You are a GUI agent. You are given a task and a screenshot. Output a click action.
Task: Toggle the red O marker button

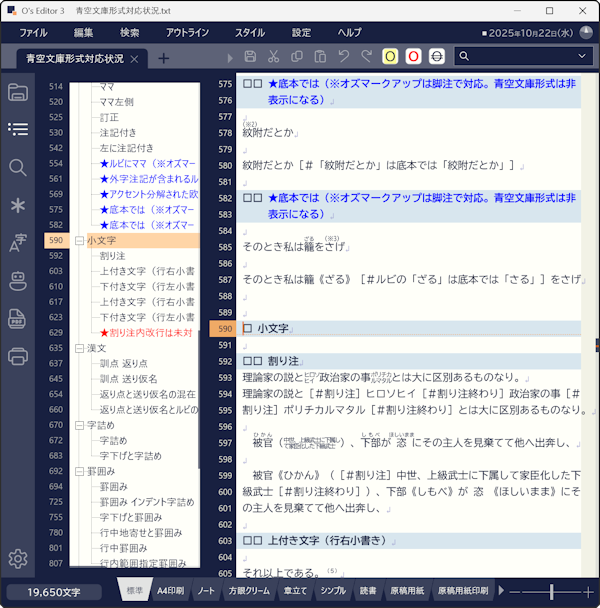click(413, 57)
